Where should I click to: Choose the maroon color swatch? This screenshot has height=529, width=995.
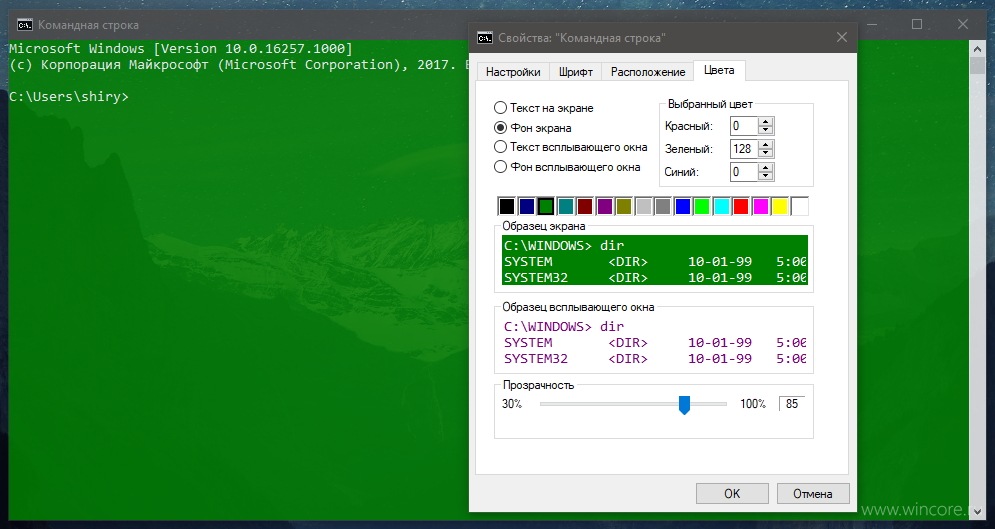[585, 206]
